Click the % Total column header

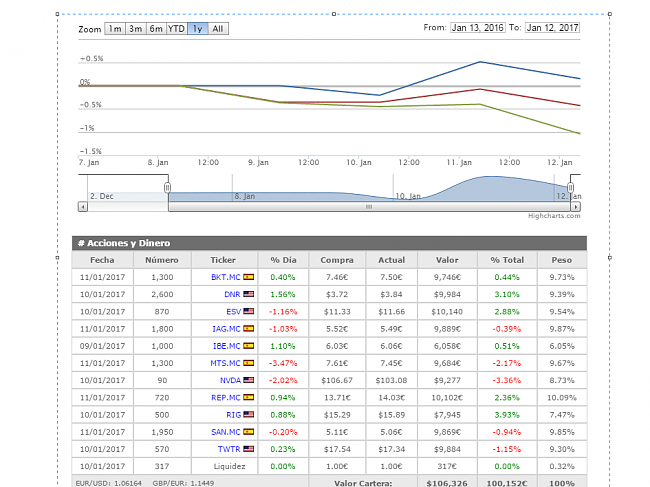click(x=507, y=260)
